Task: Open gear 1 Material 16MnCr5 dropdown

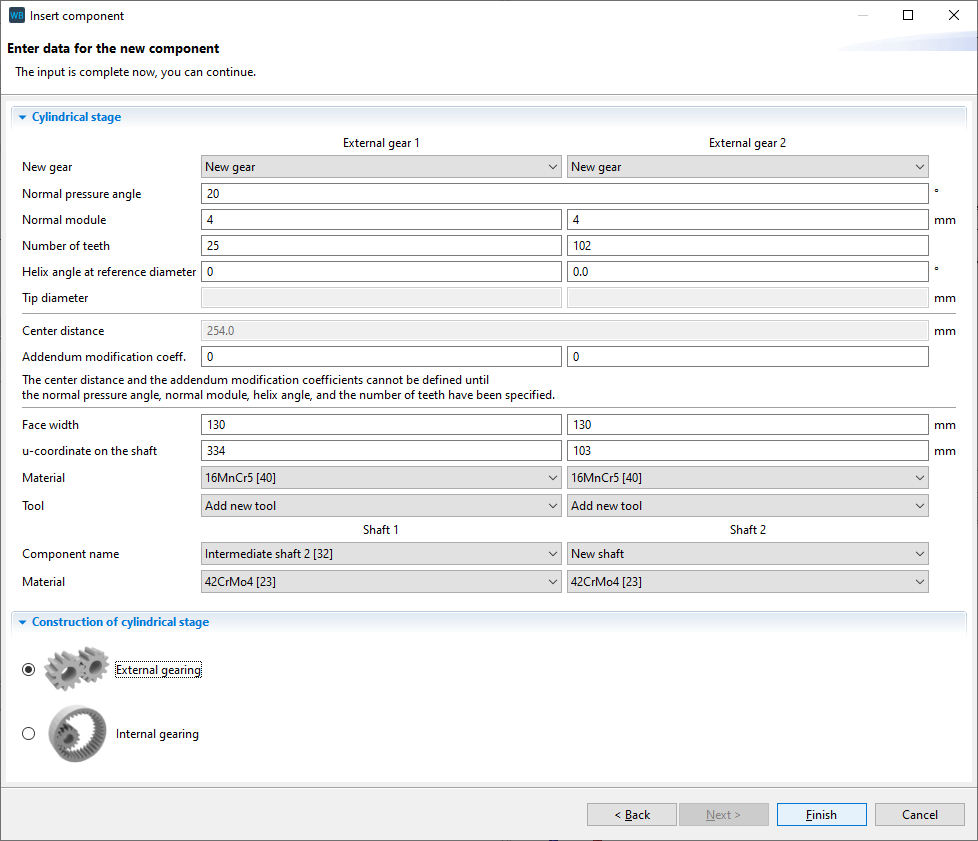Action: coord(381,478)
